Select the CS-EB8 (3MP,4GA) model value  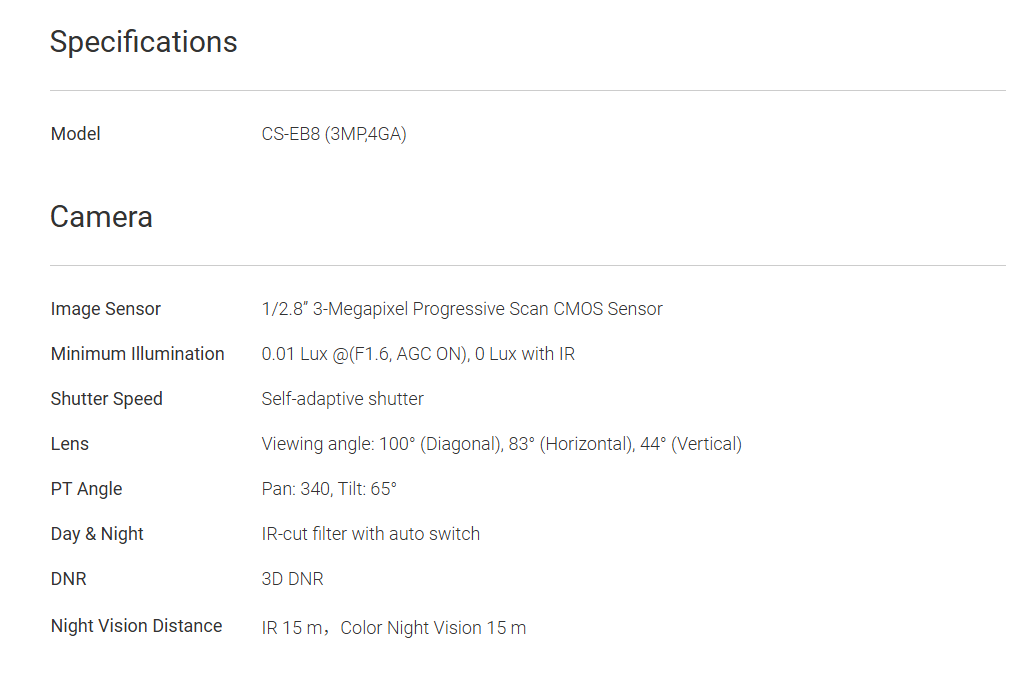click(334, 134)
